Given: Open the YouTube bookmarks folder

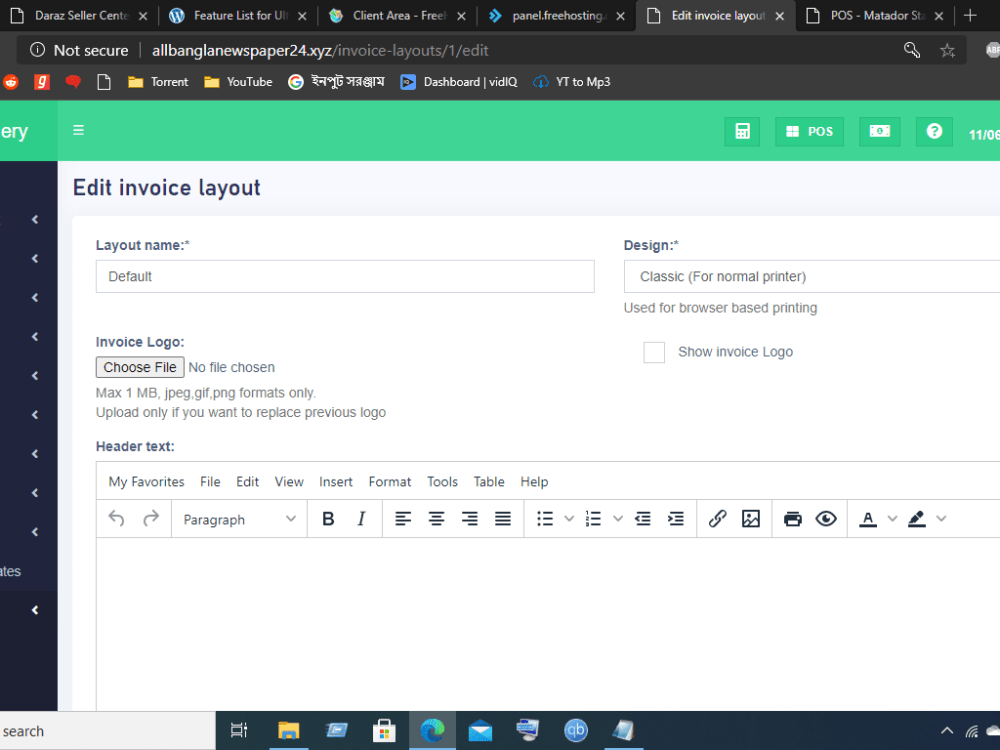Looking at the screenshot, I should tap(239, 82).
